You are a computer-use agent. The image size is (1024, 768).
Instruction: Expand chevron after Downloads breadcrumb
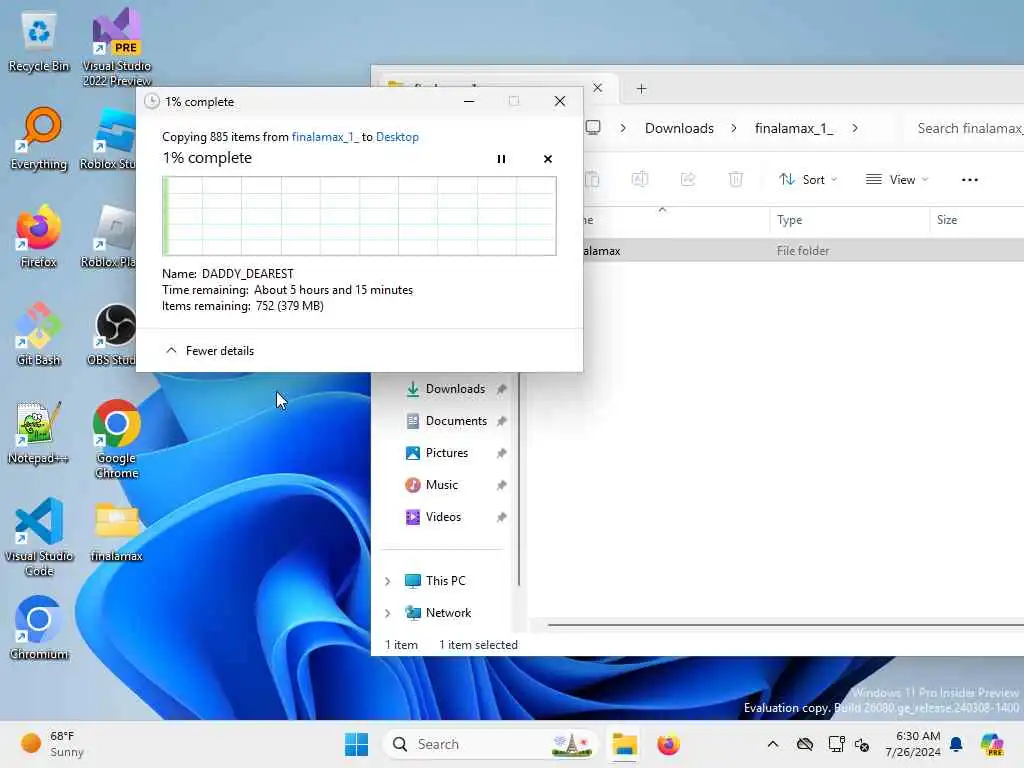733,128
